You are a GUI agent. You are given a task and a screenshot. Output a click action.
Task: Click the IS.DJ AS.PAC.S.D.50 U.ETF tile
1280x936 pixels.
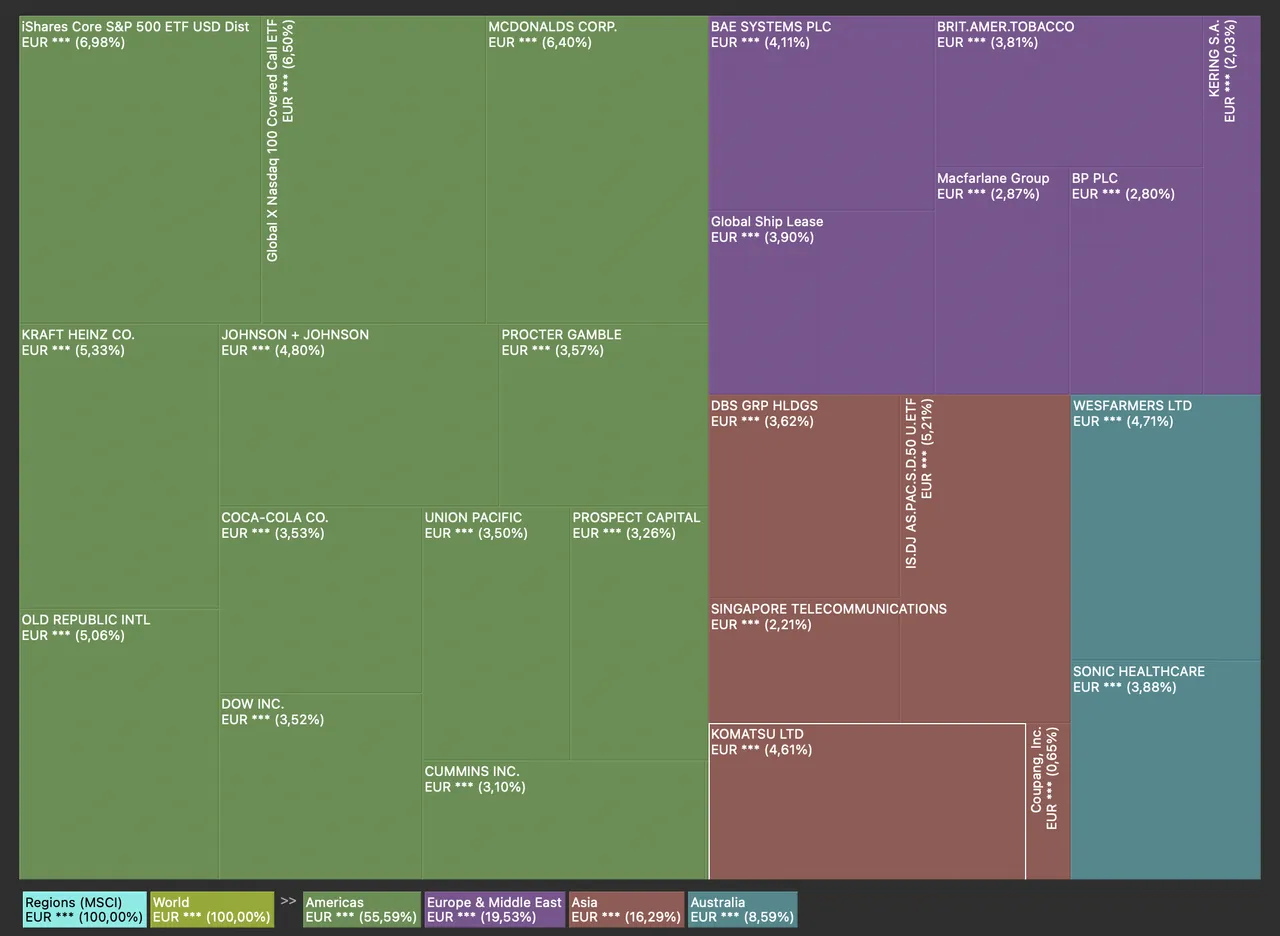click(985, 558)
